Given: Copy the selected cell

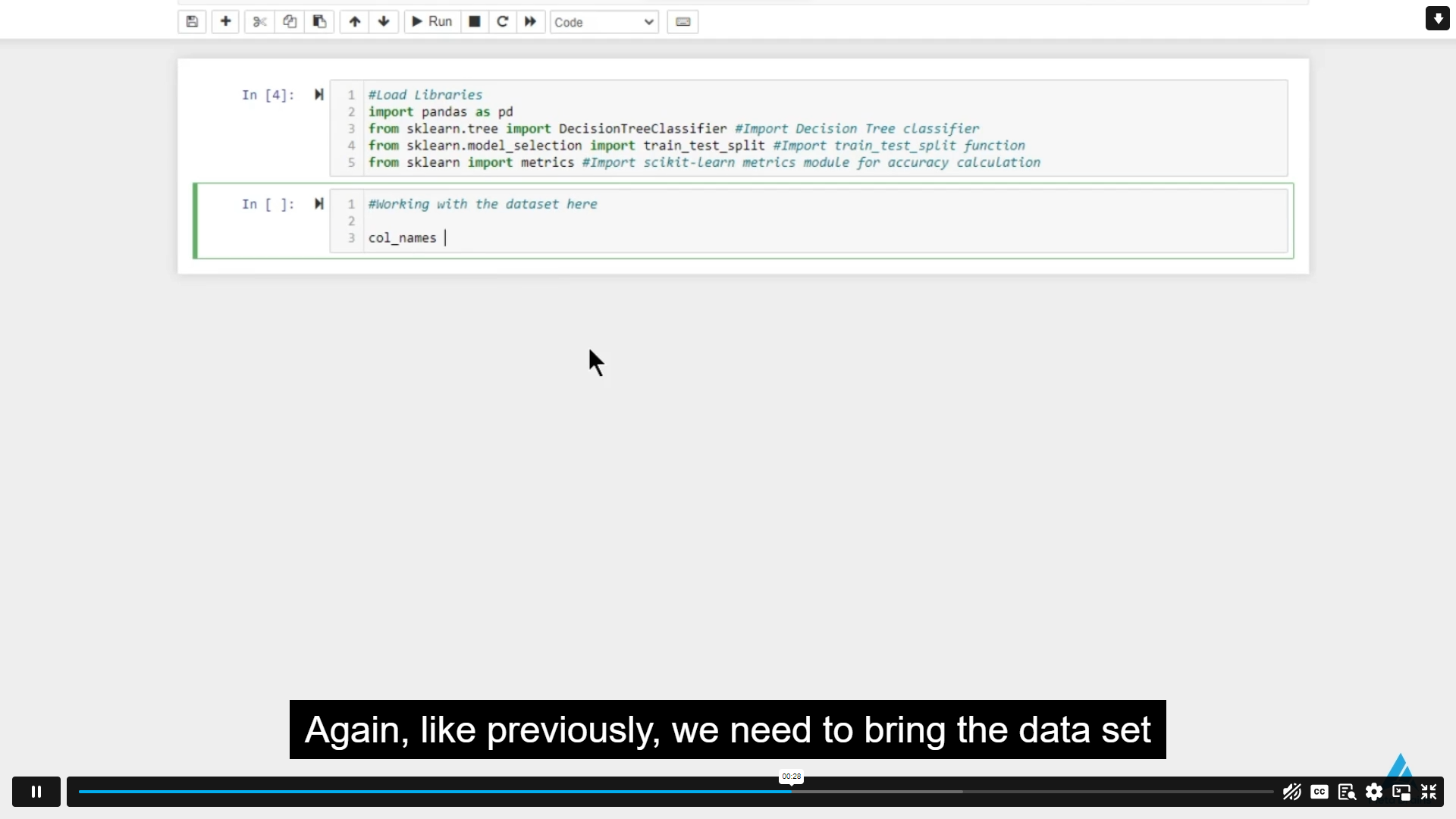Looking at the screenshot, I should pos(289,21).
